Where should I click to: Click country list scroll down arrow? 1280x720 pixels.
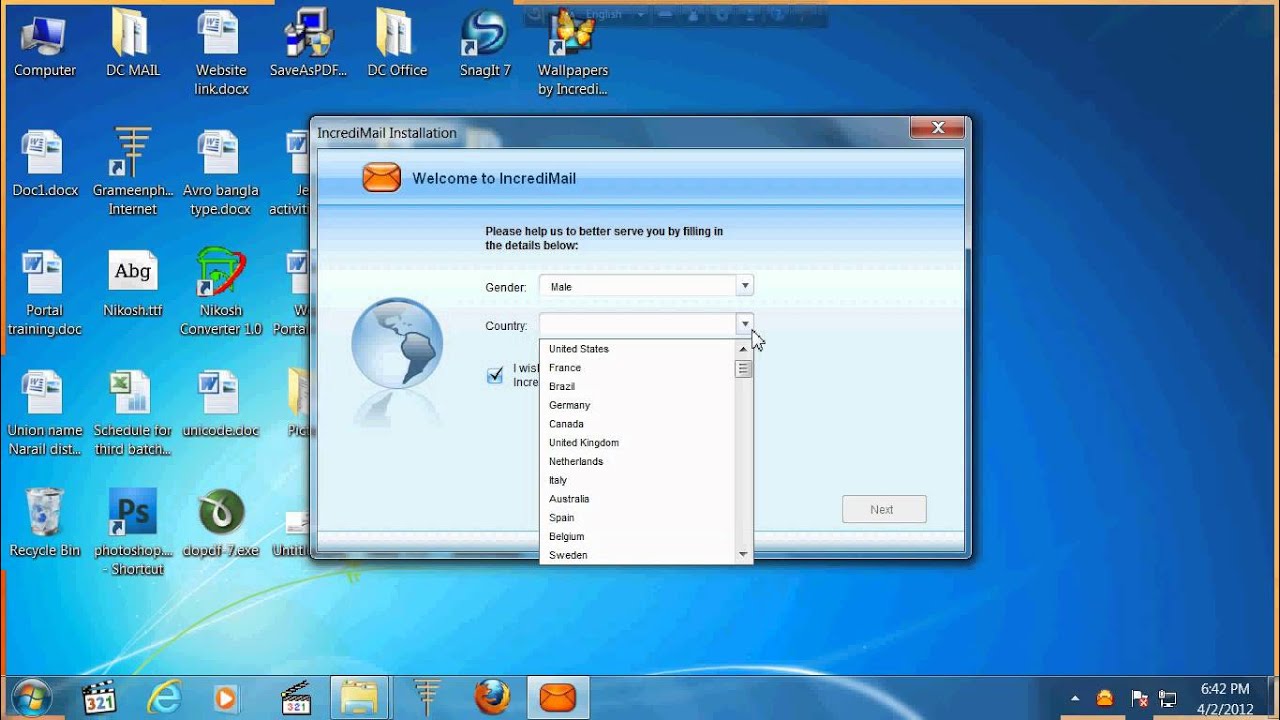pos(743,554)
